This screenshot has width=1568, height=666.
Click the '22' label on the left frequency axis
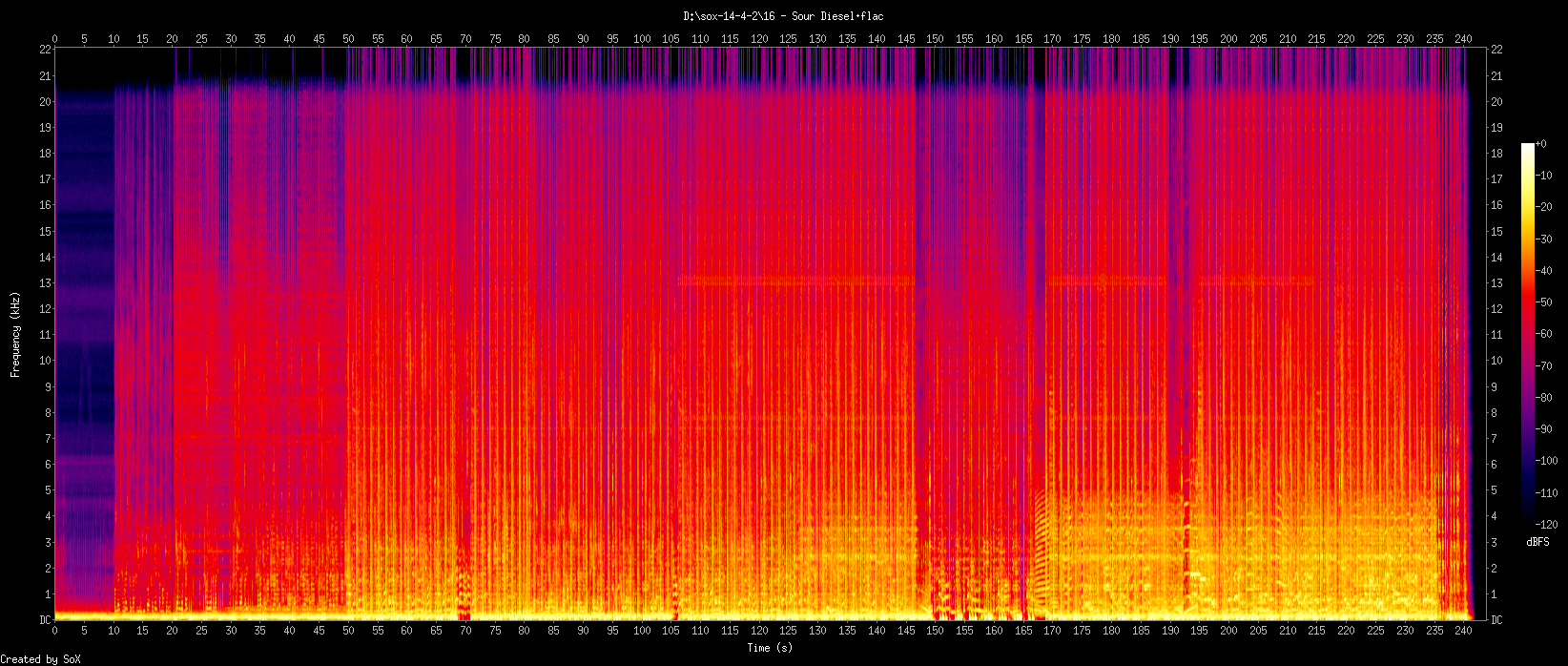(45, 49)
